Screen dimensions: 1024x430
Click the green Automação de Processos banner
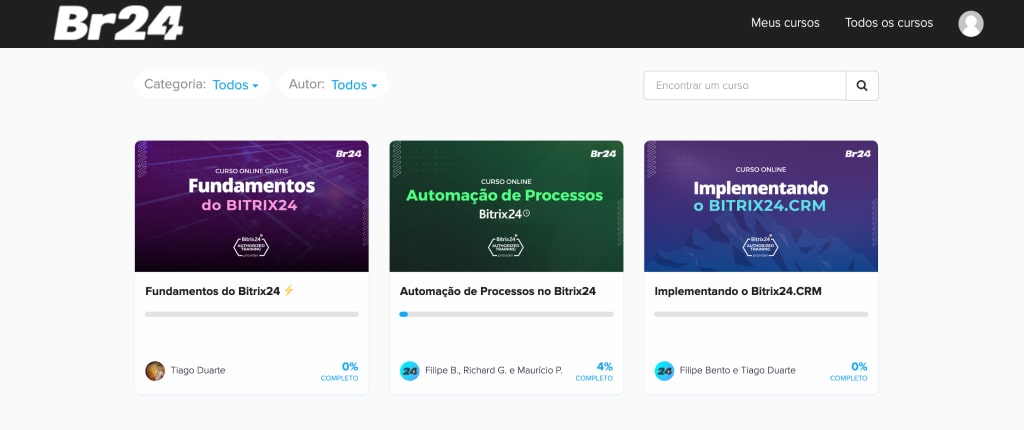506,206
